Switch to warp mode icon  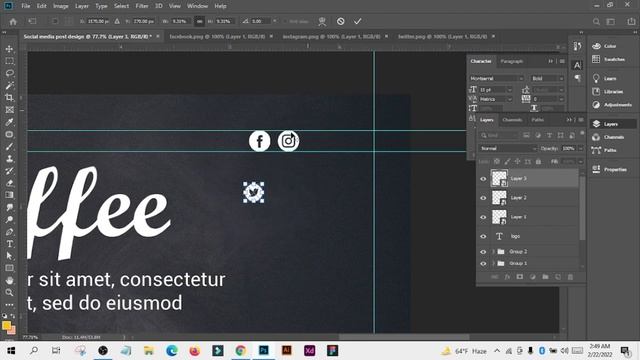coord(322,21)
